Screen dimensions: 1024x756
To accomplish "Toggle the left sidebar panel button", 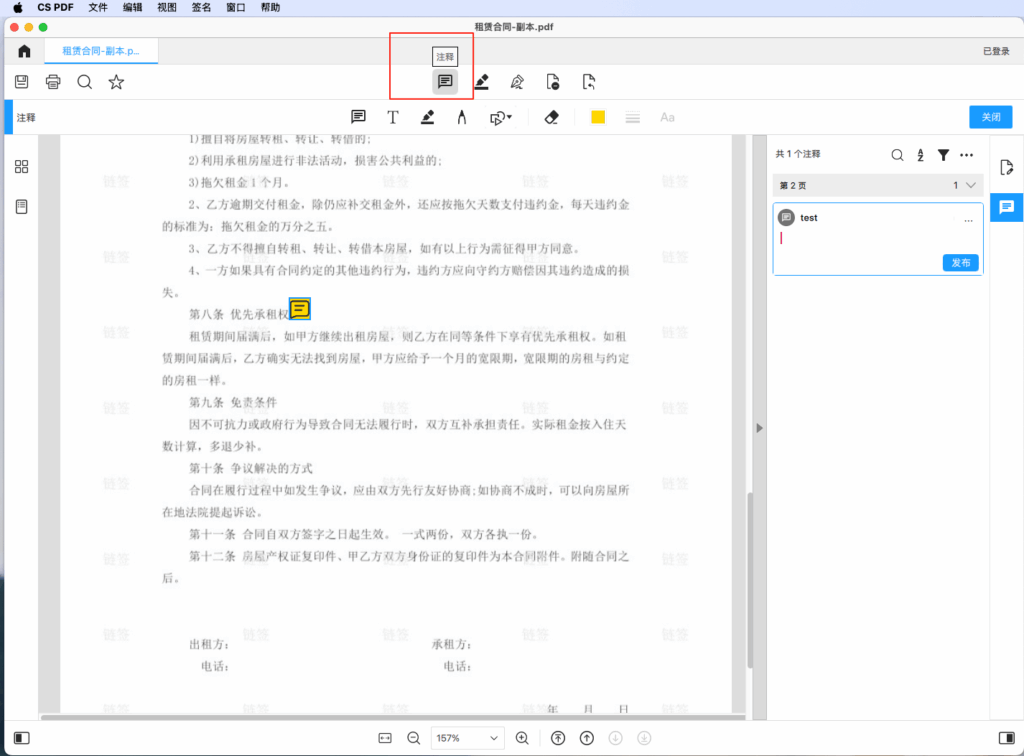I will [x=22, y=738].
